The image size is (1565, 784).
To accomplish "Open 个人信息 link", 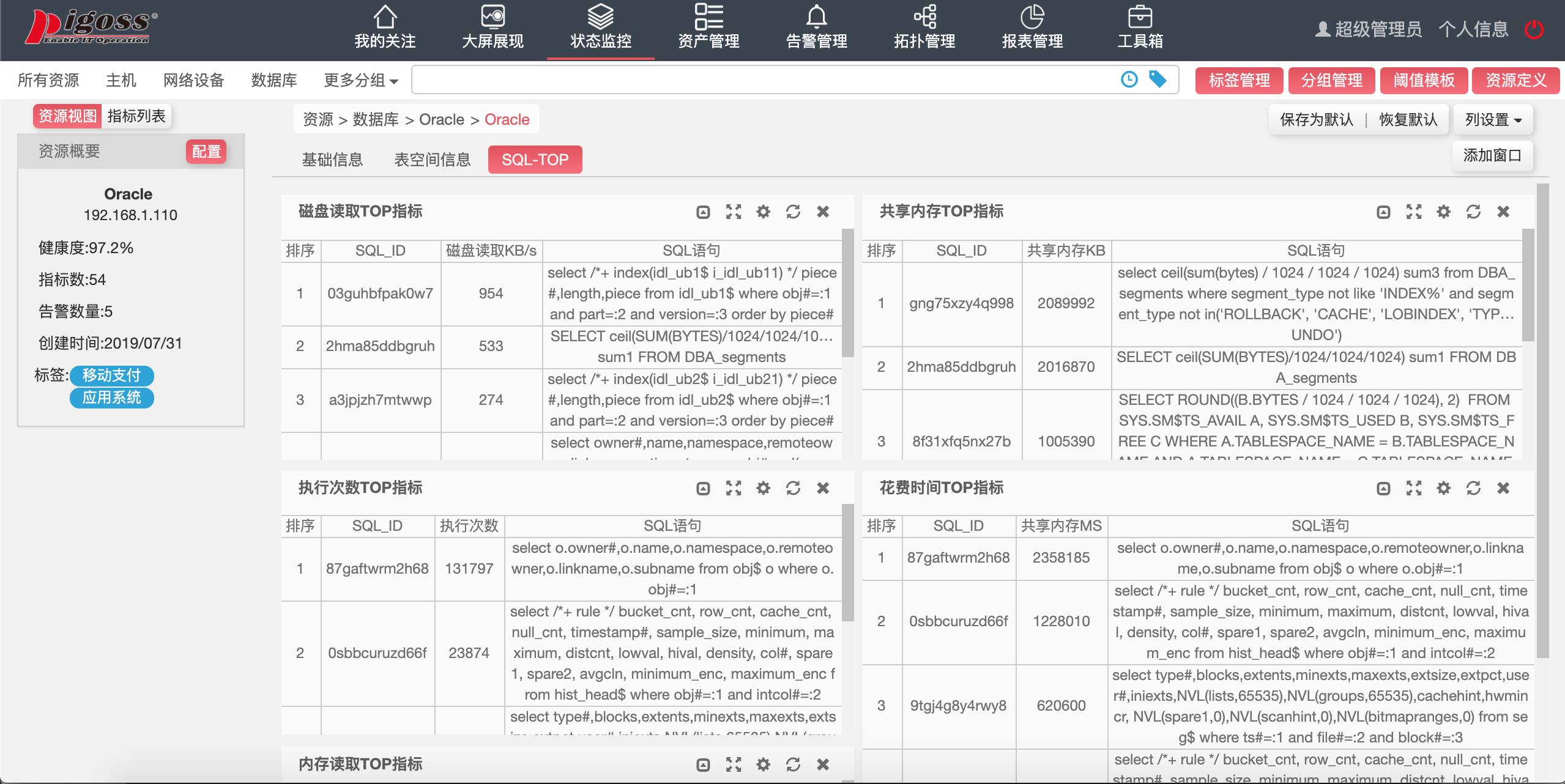I will [x=1473, y=29].
